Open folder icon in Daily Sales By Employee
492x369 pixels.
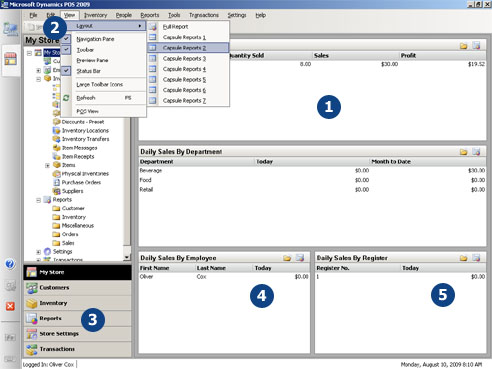(287, 258)
